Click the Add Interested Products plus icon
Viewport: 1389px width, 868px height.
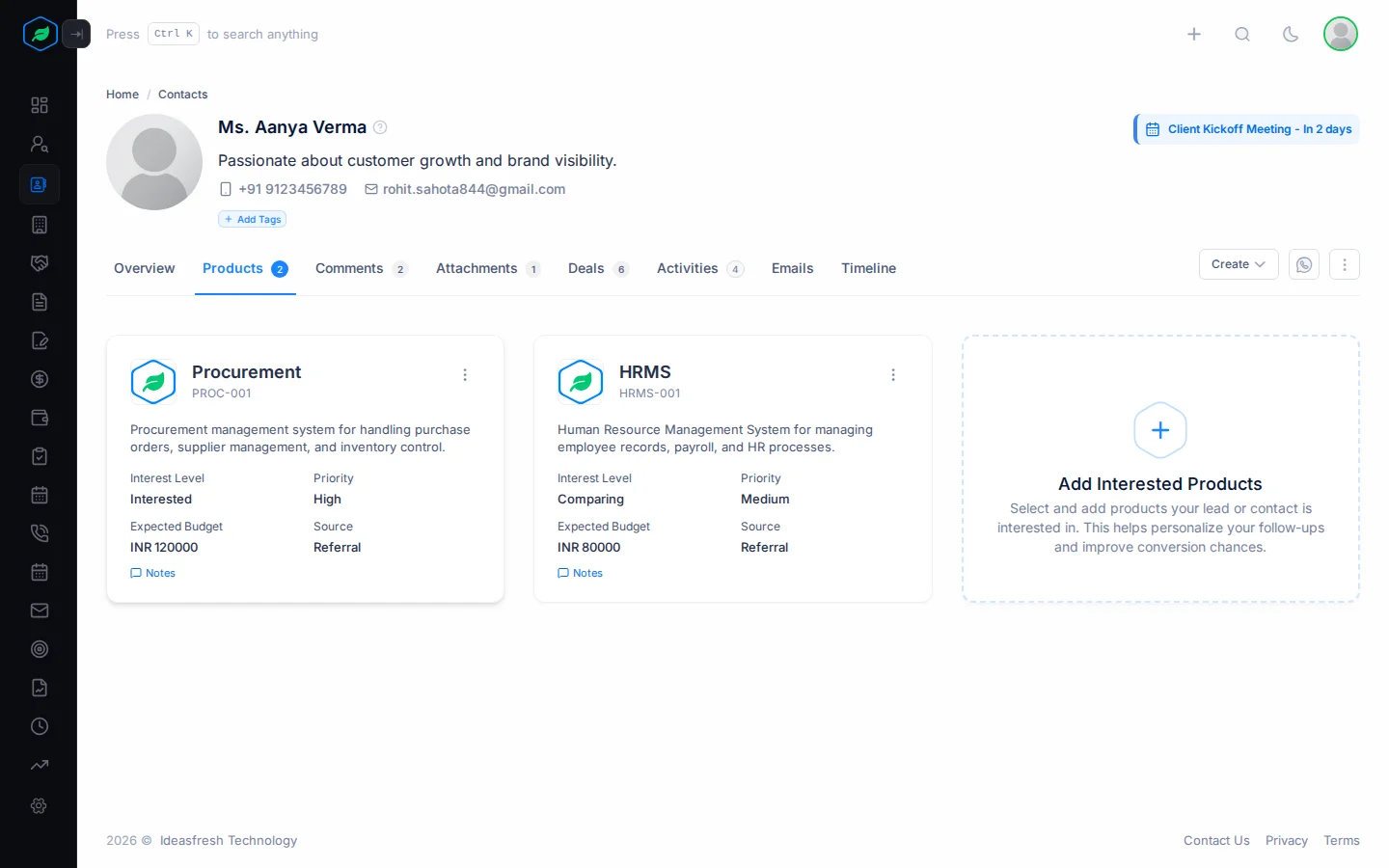point(1160,430)
